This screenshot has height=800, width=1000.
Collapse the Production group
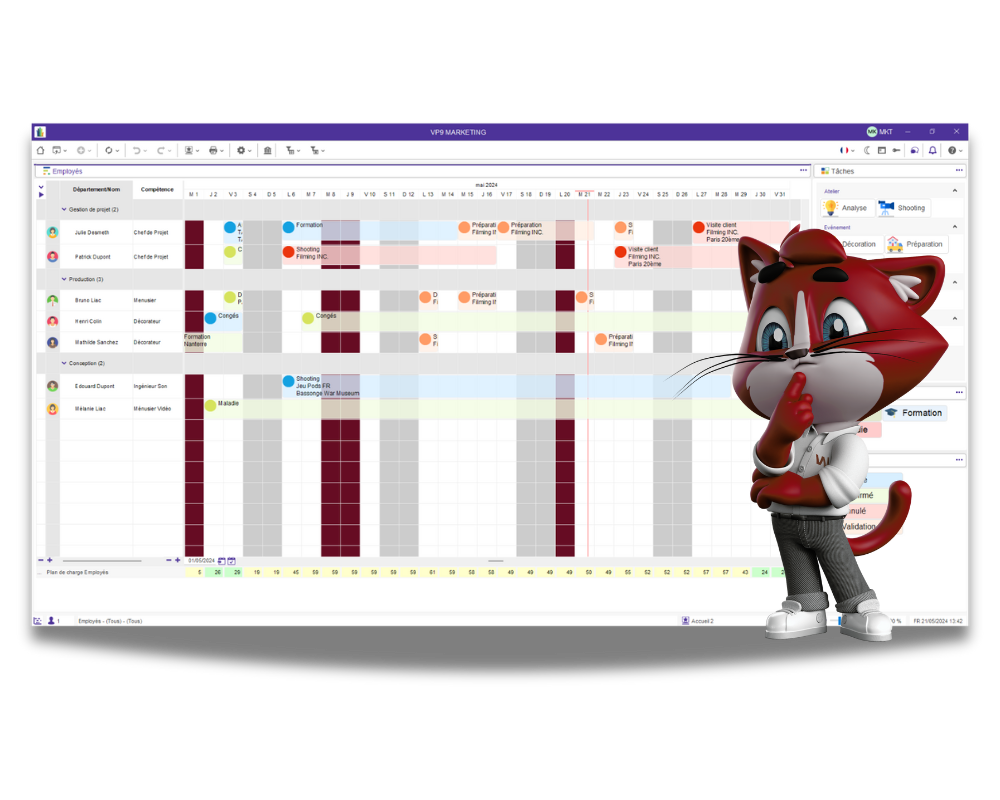pos(64,279)
